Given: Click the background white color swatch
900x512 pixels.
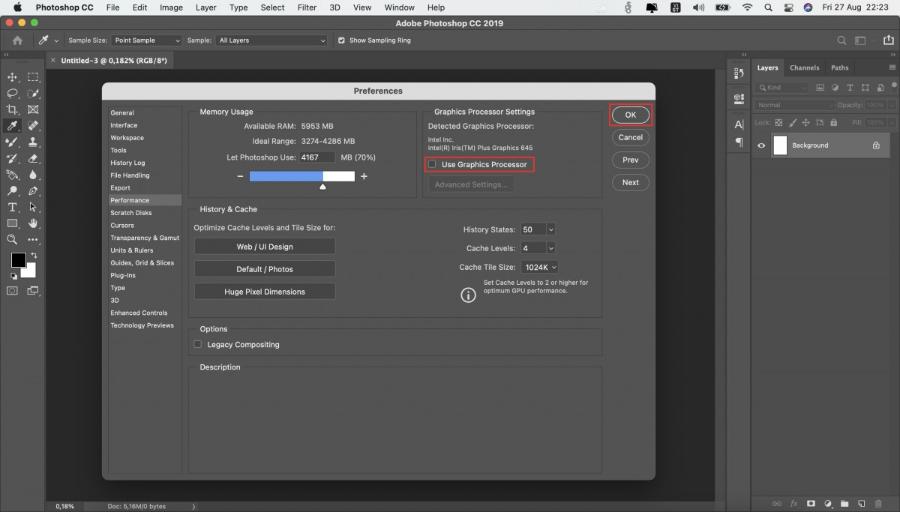Looking at the screenshot, I should 29,270.
